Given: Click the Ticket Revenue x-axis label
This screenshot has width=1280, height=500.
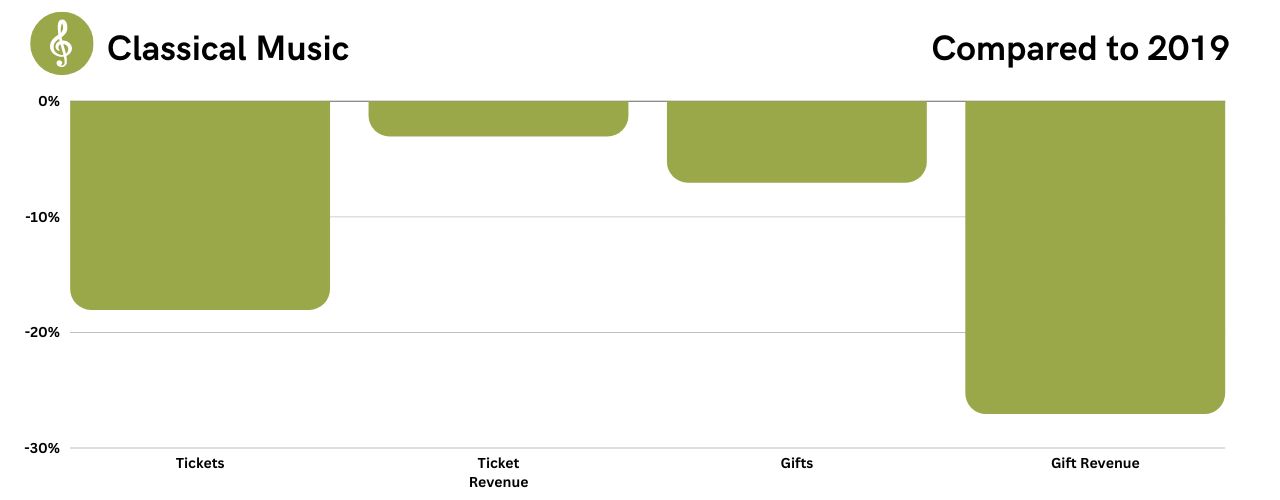Looking at the screenshot, I should [498, 472].
